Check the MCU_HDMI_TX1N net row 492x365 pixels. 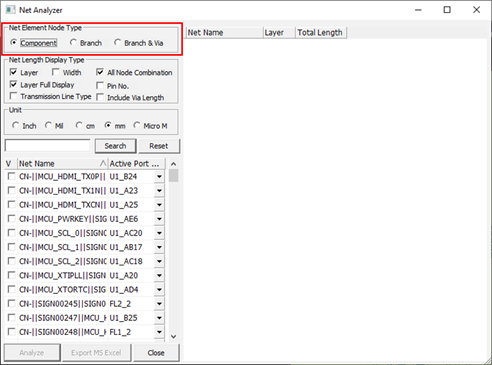11,190
